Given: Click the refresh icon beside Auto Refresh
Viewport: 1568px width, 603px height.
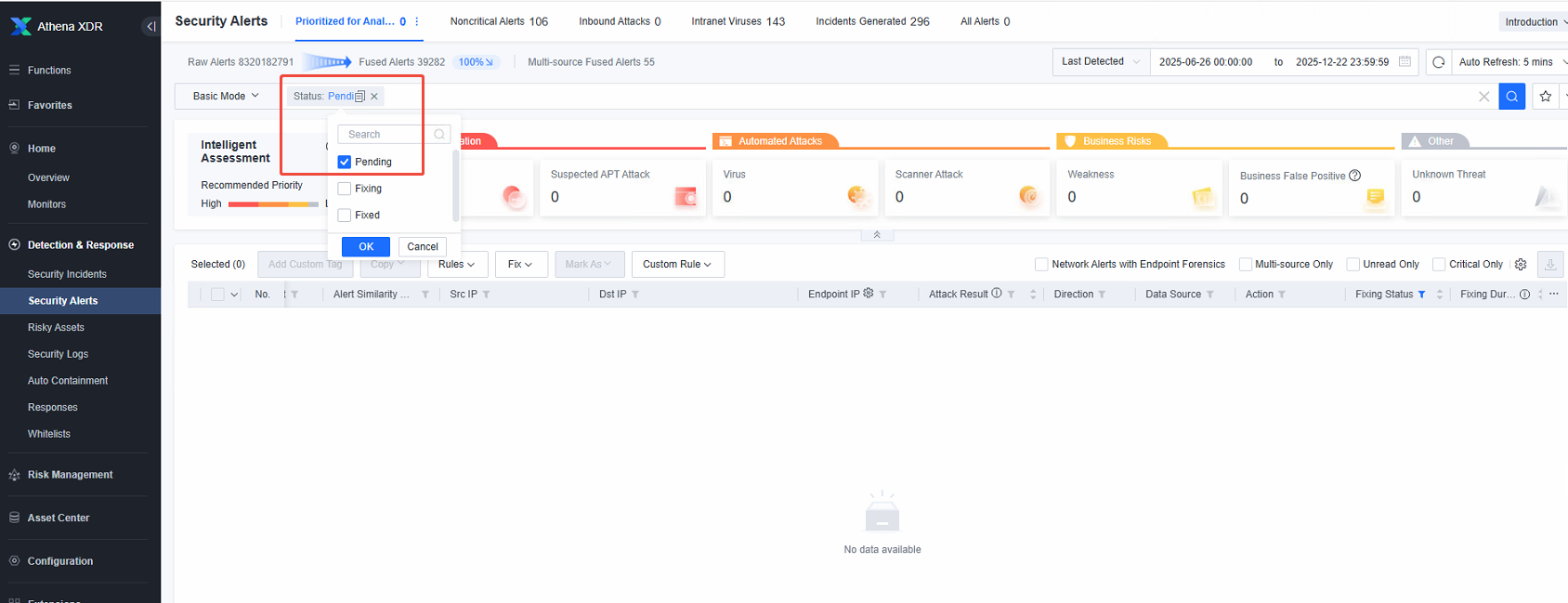Looking at the screenshot, I should click(1439, 62).
